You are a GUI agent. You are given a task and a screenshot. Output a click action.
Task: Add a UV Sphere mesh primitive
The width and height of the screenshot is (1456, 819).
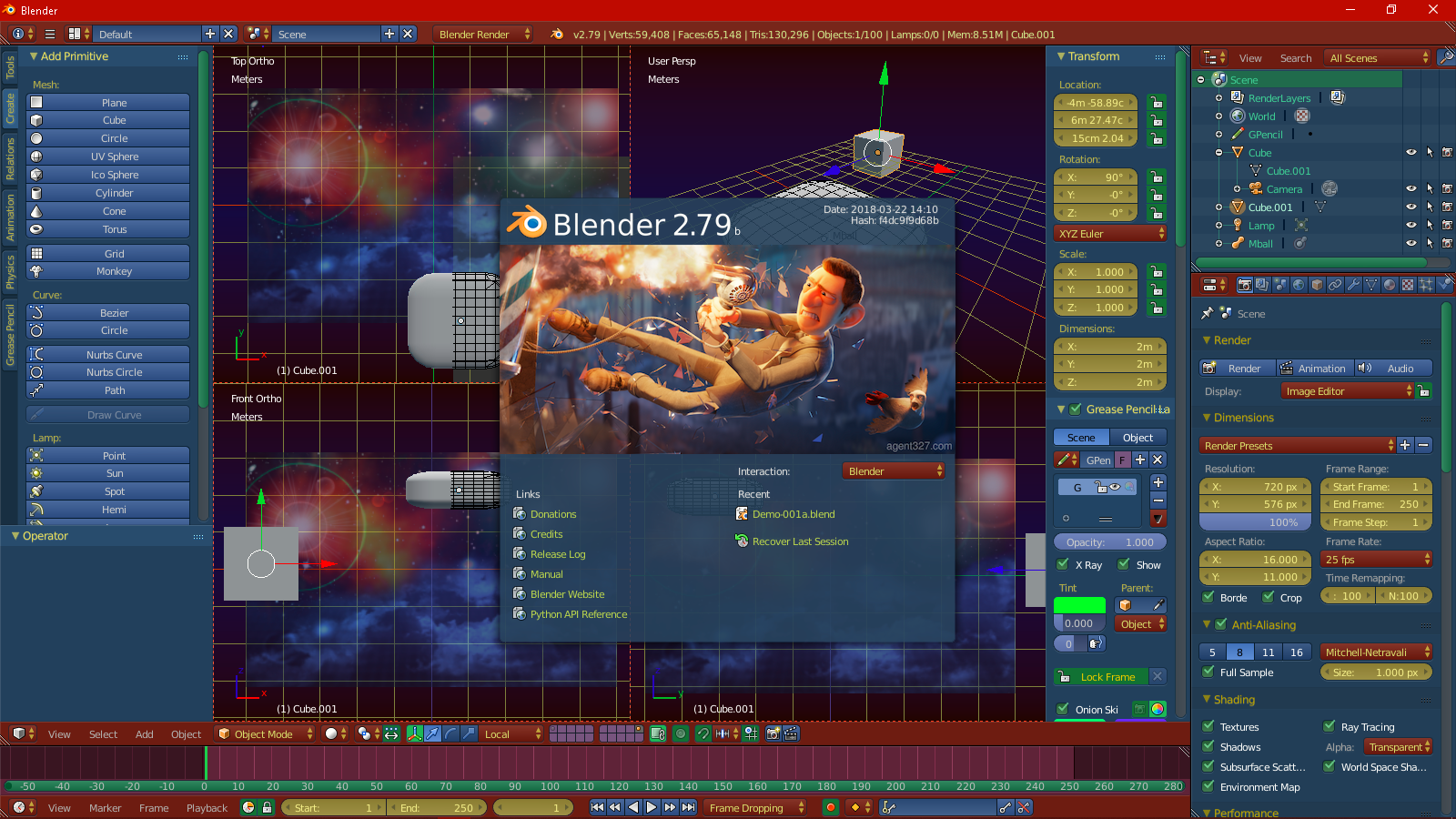coord(108,157)
